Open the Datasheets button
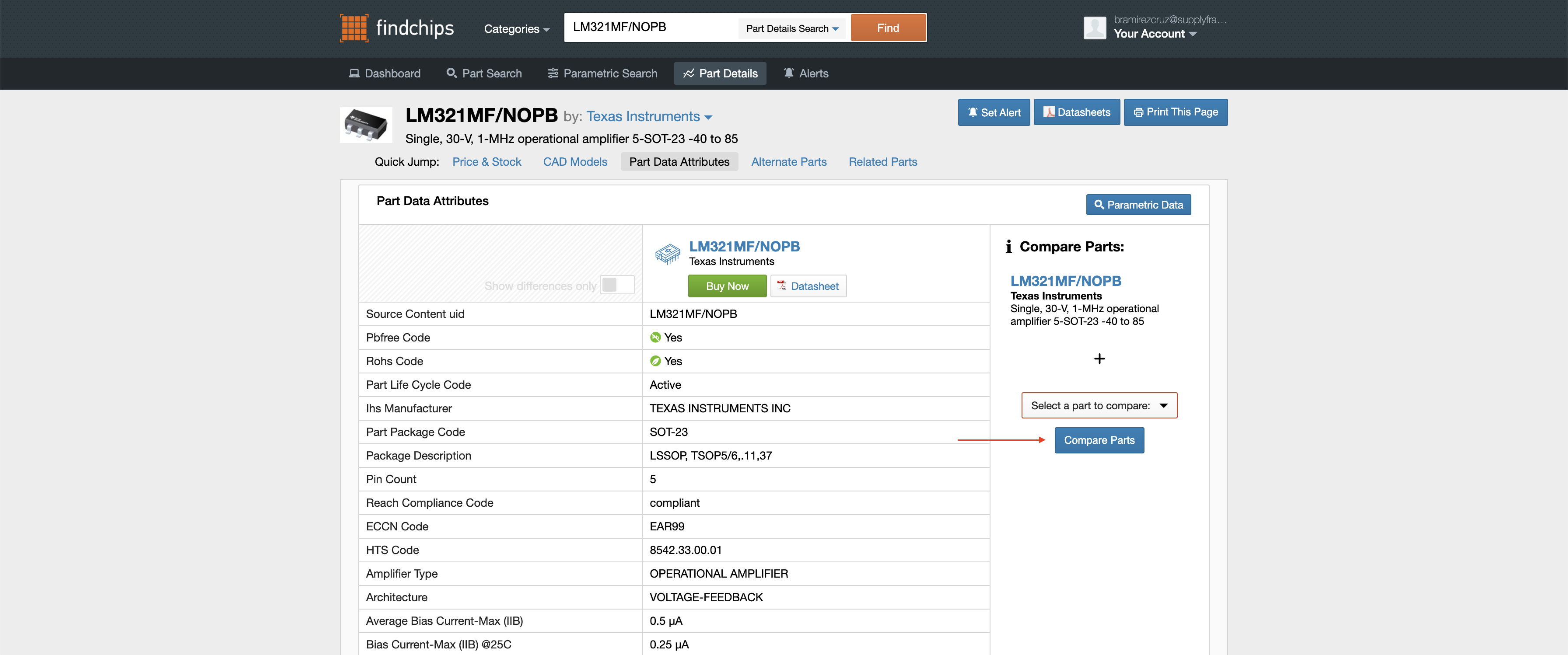The width and height of the screenshot is (1568, 655). click(x=1076, y=112)
